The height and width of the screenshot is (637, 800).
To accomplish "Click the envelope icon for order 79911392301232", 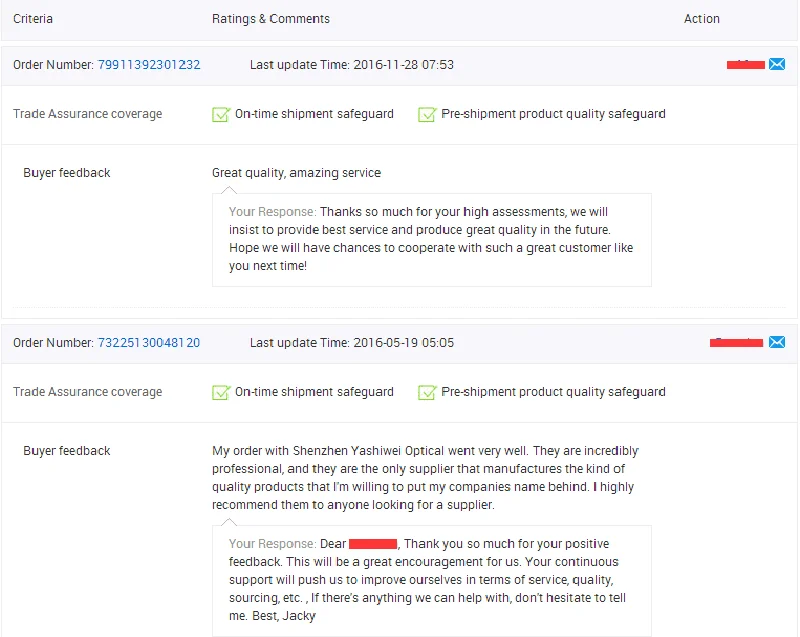I will (x=777, y=65).
